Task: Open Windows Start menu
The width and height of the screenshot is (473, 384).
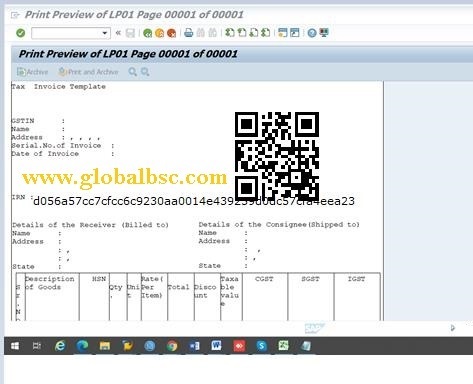Action: tap(15, 346)
